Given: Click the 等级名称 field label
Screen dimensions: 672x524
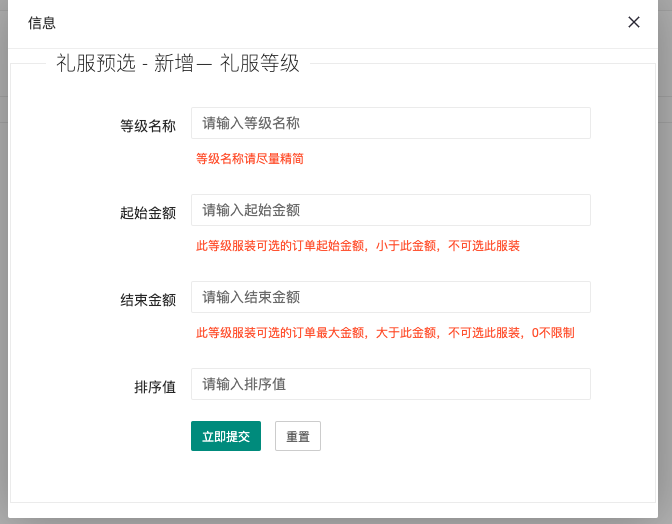Looking at the screenshot, I should click(148, 126).
